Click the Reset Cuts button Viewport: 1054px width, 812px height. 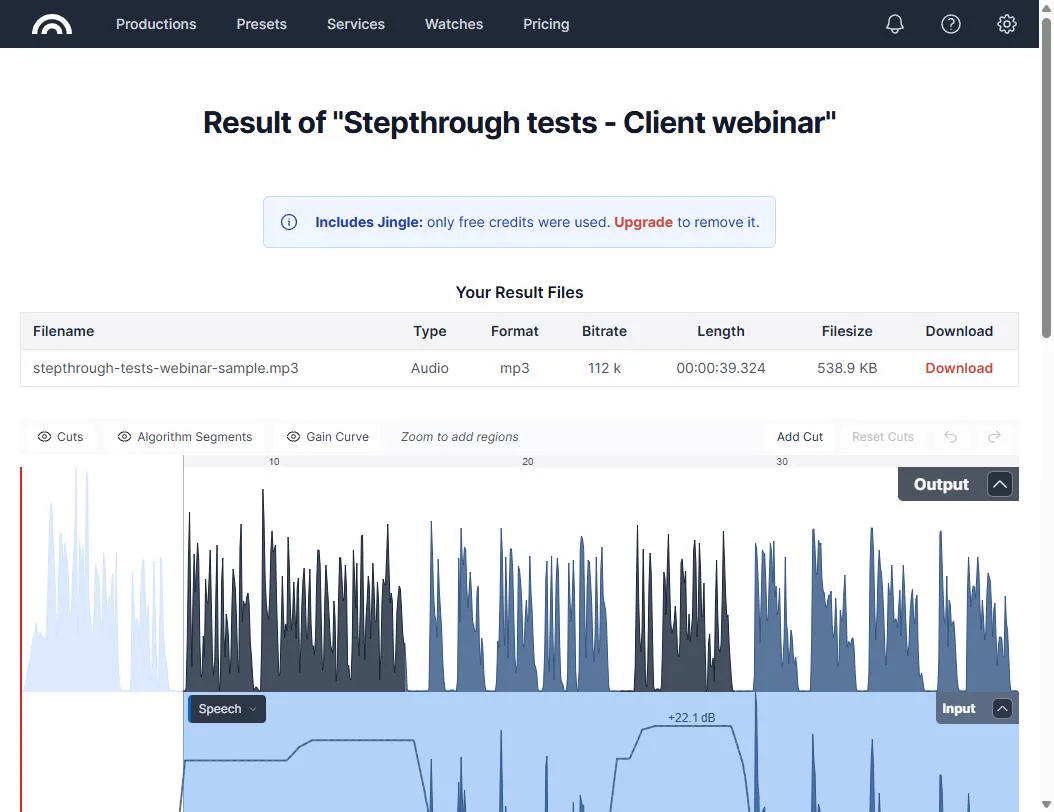(883, 437)
